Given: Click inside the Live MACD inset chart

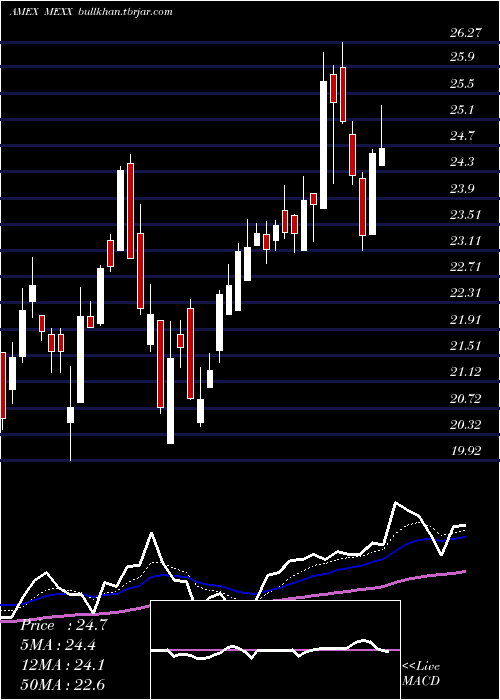Looking at the screenshot, I should (275, 650).
